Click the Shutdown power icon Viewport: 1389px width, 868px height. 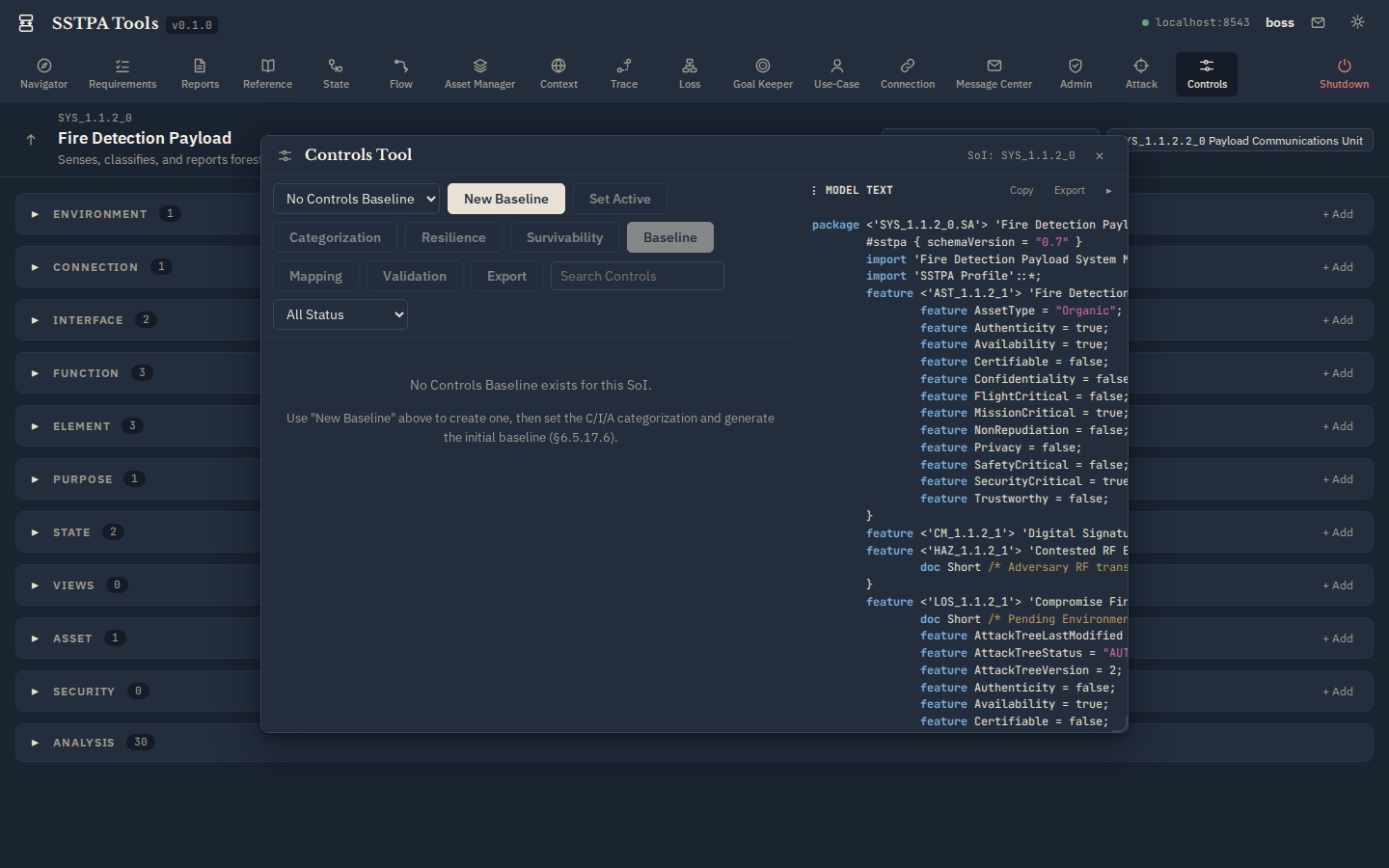point(1344,66)
